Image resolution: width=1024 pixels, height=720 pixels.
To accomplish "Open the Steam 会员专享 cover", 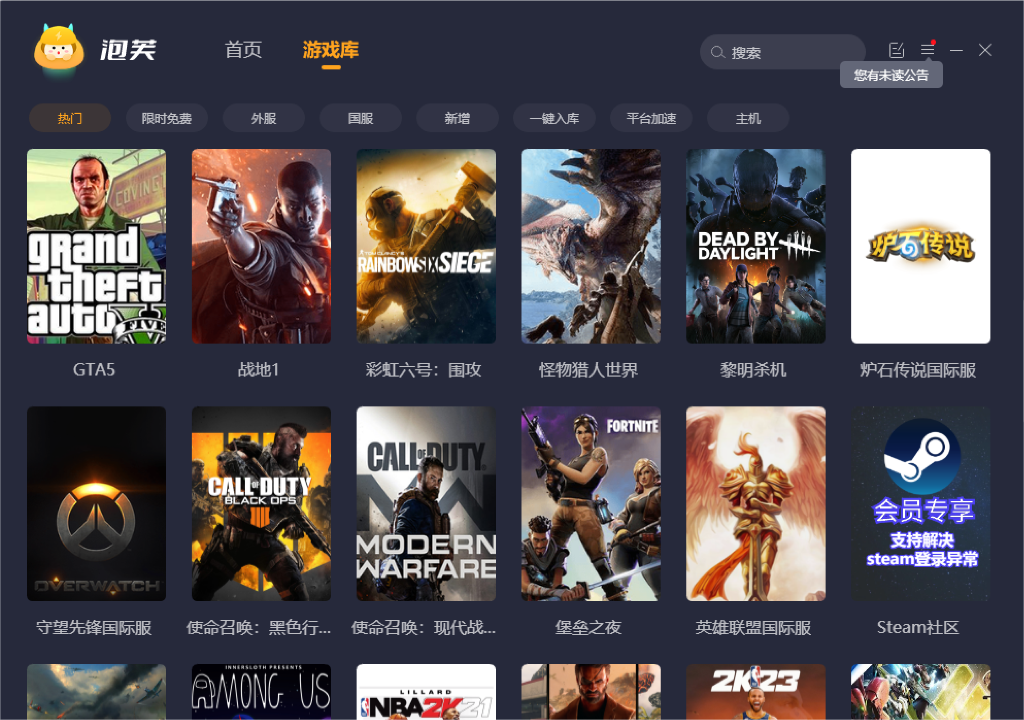I will [x=920, y=504].
